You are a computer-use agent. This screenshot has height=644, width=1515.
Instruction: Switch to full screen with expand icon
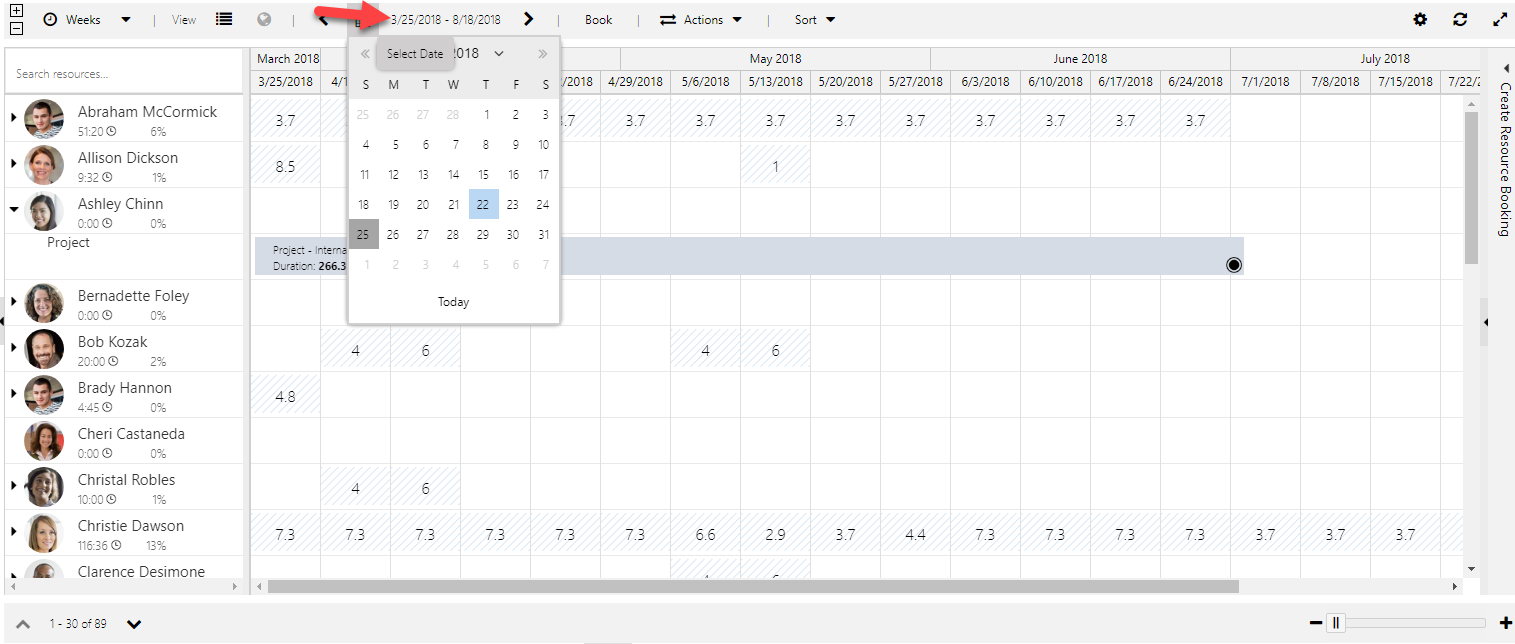[x=1499, y=19]
